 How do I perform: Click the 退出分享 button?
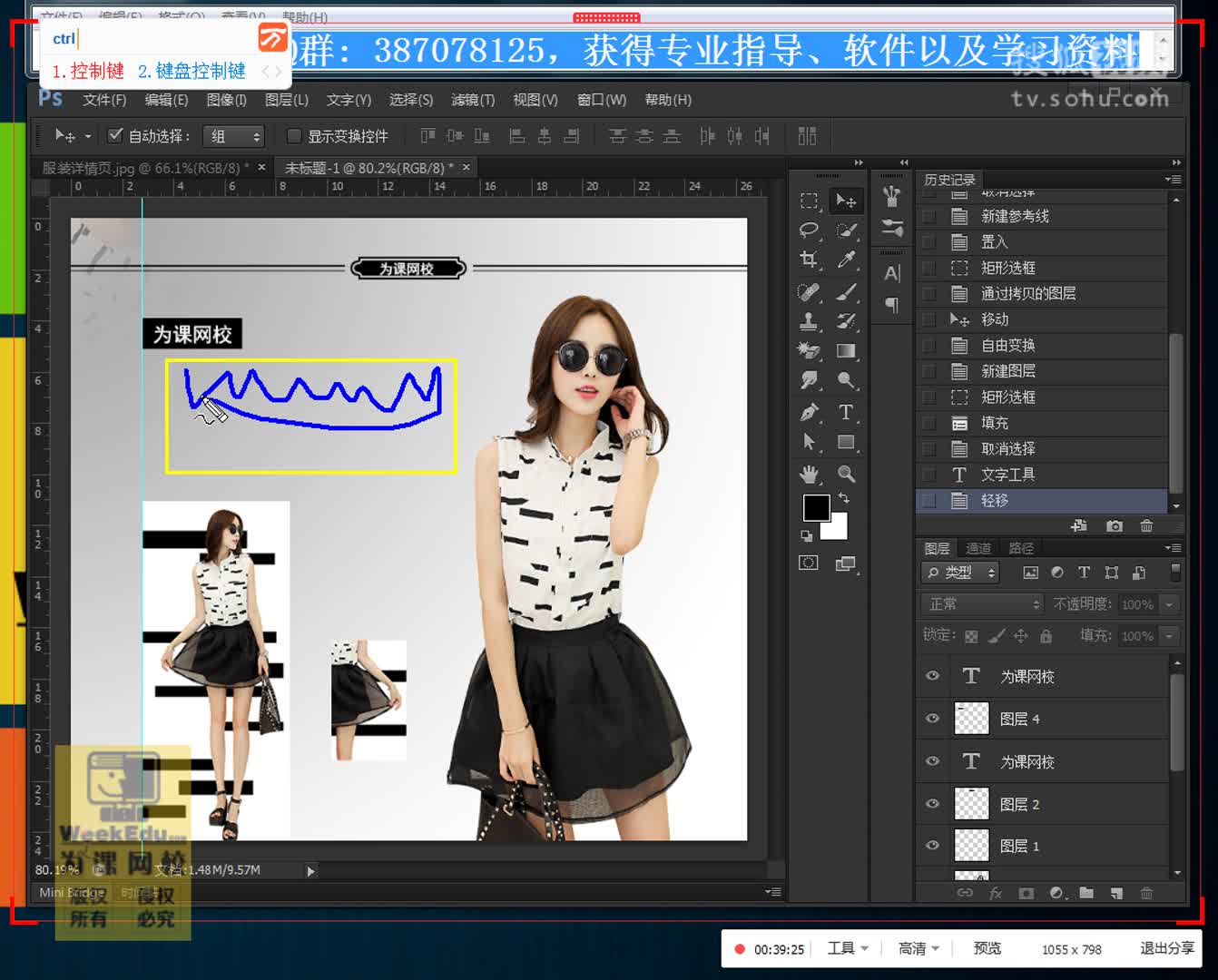tap(1167, 948)
